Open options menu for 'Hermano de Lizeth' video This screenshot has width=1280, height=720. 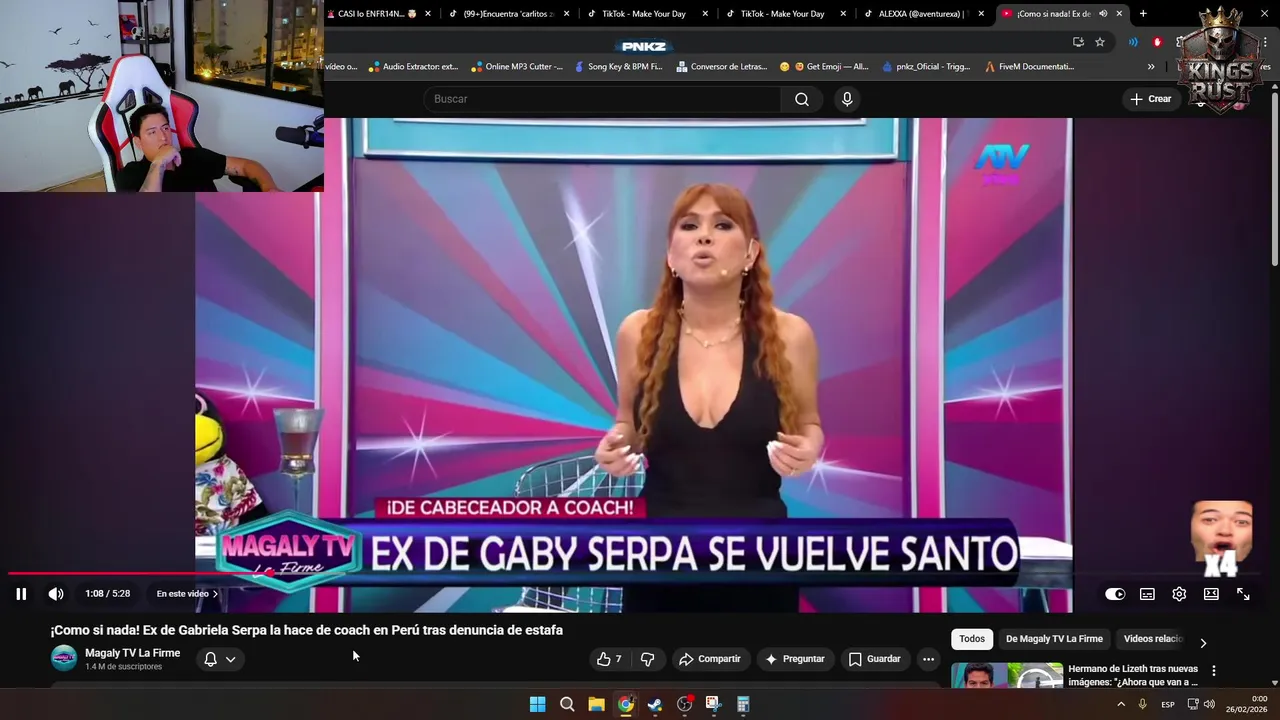(x=1214, y=671)
